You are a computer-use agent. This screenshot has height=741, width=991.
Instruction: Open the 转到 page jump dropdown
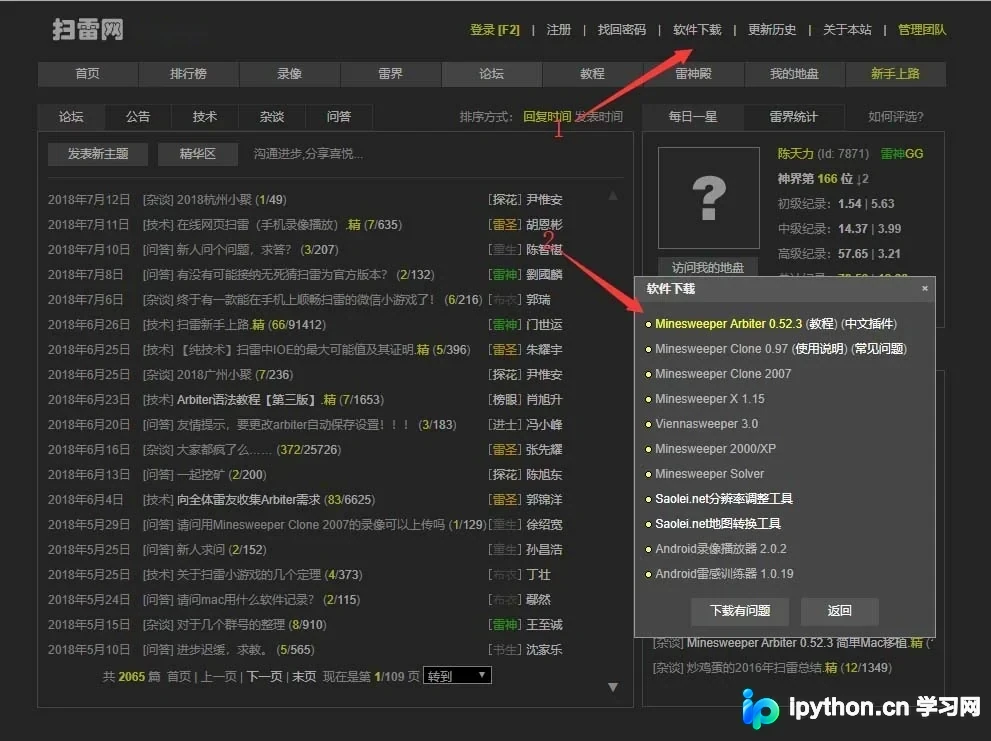(457, 676)
